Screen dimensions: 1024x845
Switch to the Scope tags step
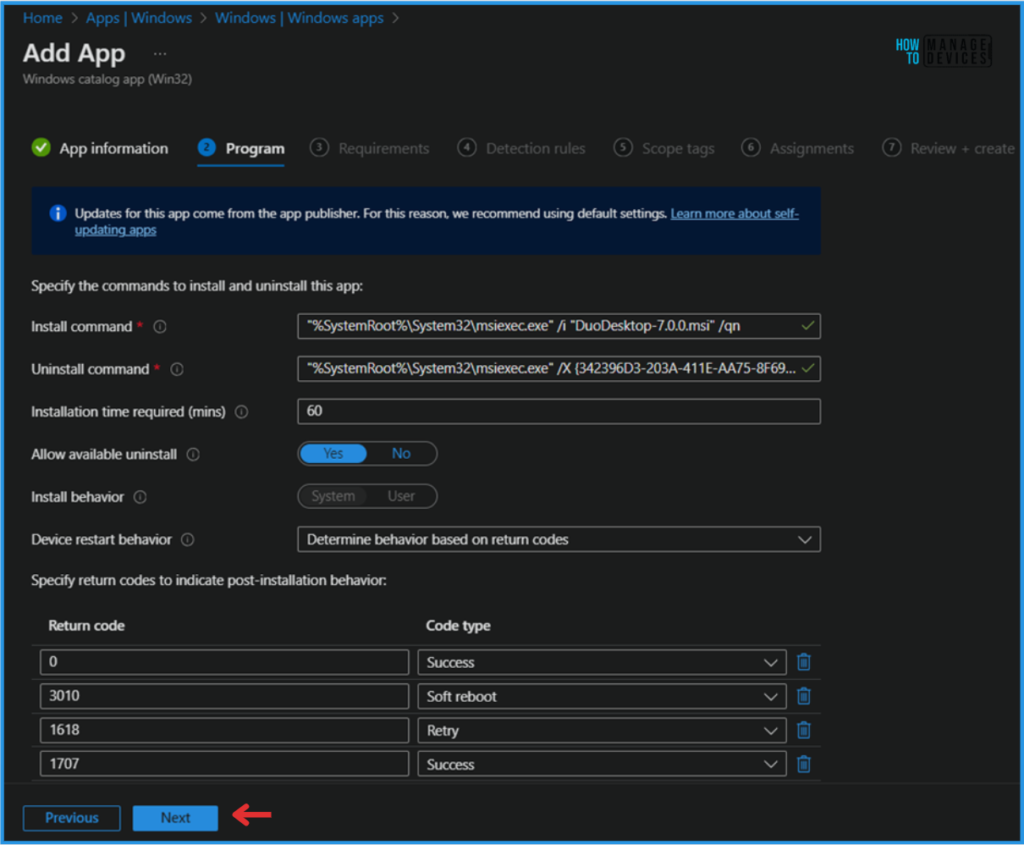click(664, 149)
